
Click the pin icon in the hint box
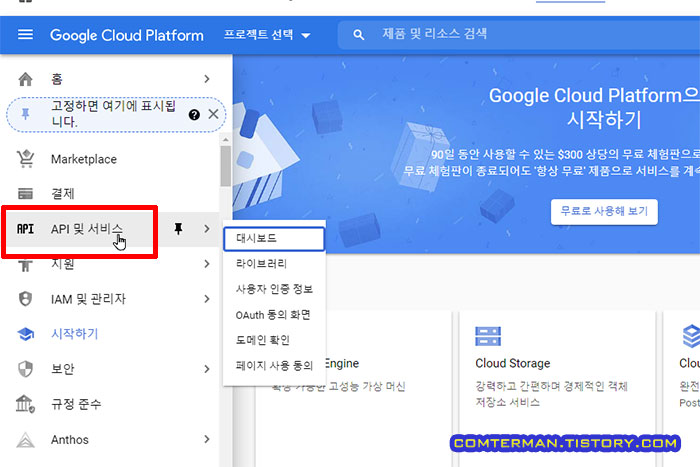pos(25,114)
